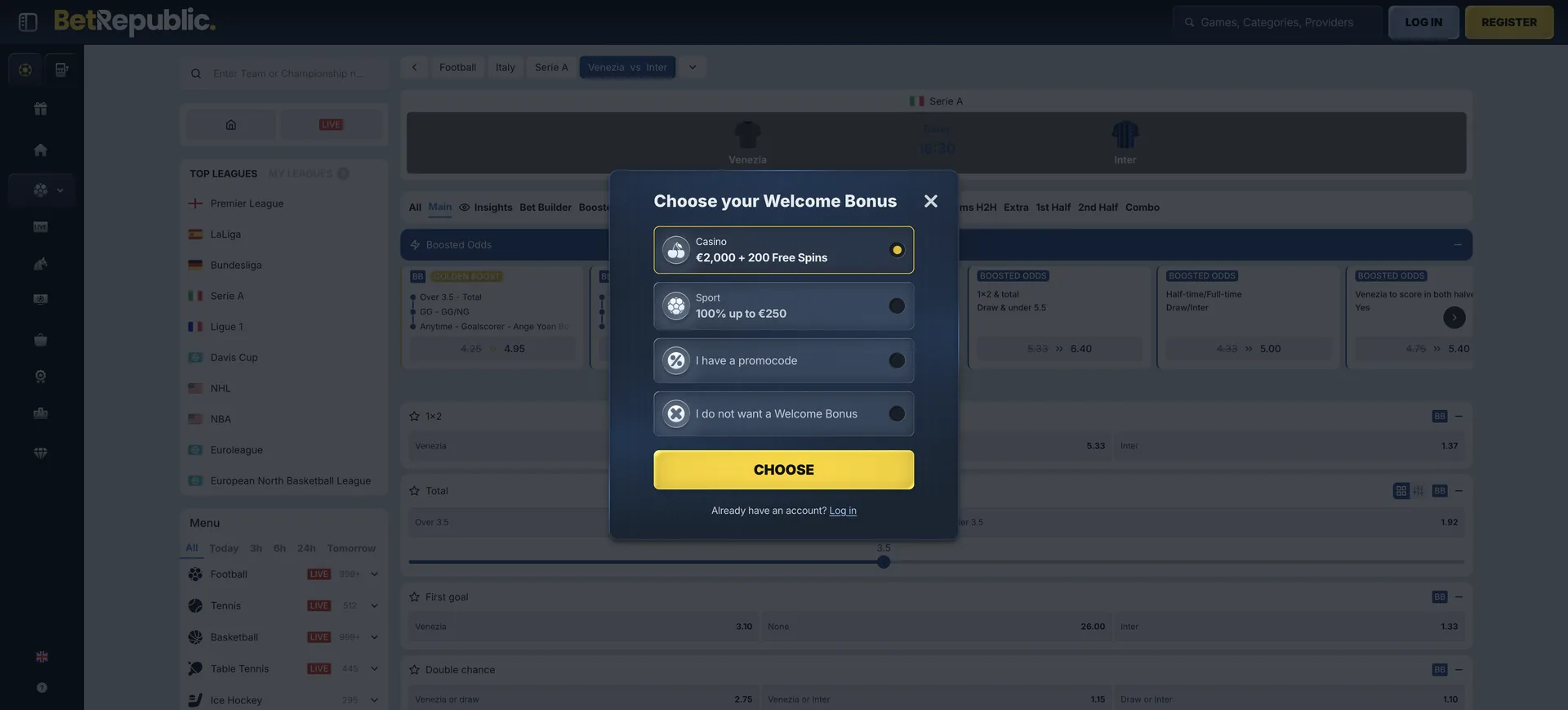Open help with the question mark icon

(x=42, y=688)
